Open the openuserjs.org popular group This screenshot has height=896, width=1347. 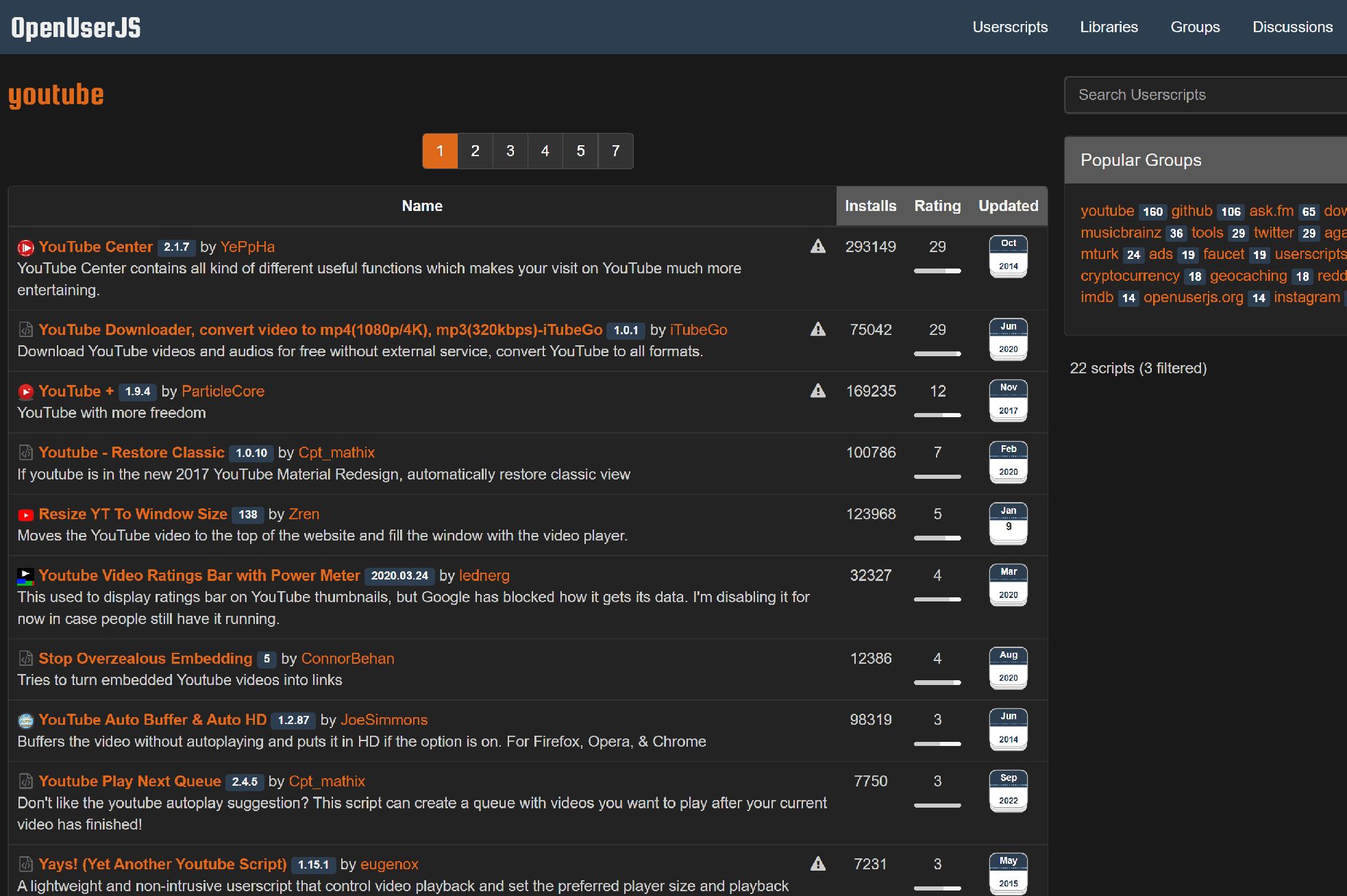coord(1193,297)
